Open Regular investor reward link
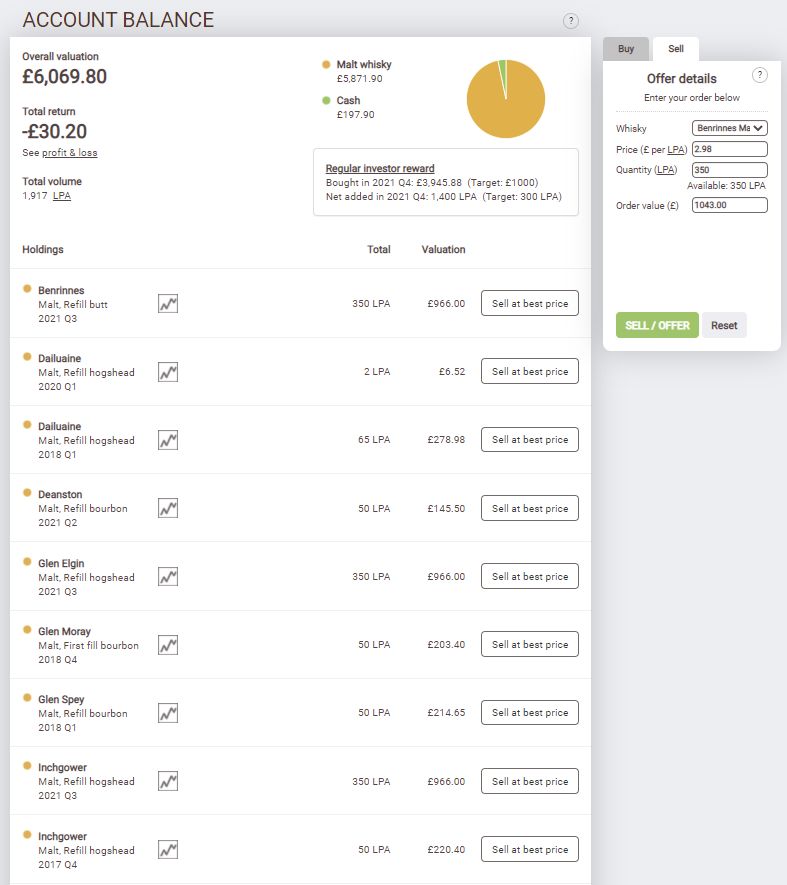787x885 pixels. (x=380, y=168)
